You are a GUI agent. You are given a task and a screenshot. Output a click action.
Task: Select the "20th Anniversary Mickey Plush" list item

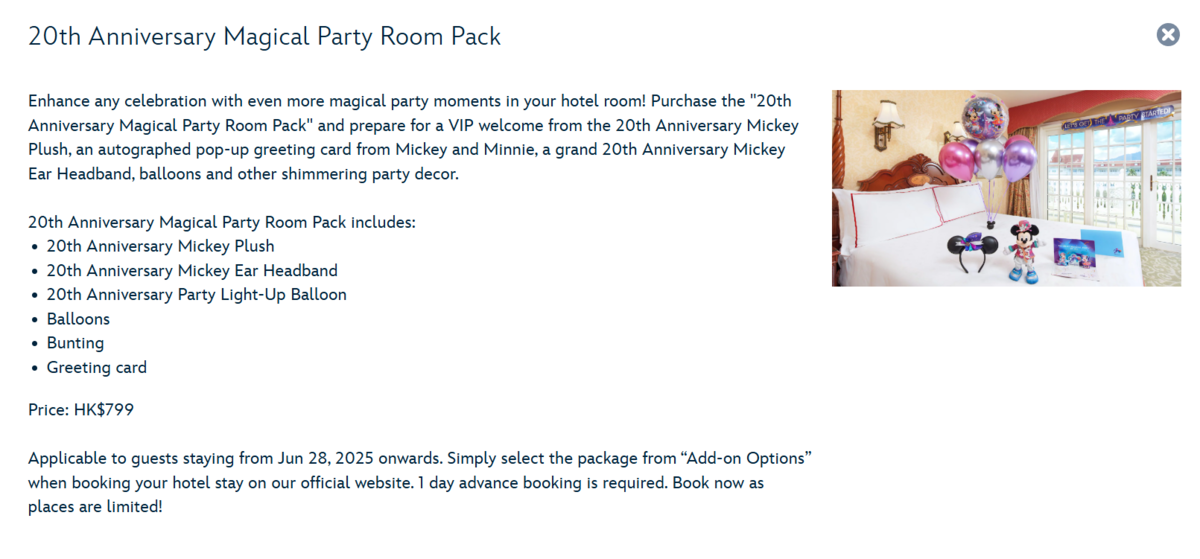(x=160, y=246)
